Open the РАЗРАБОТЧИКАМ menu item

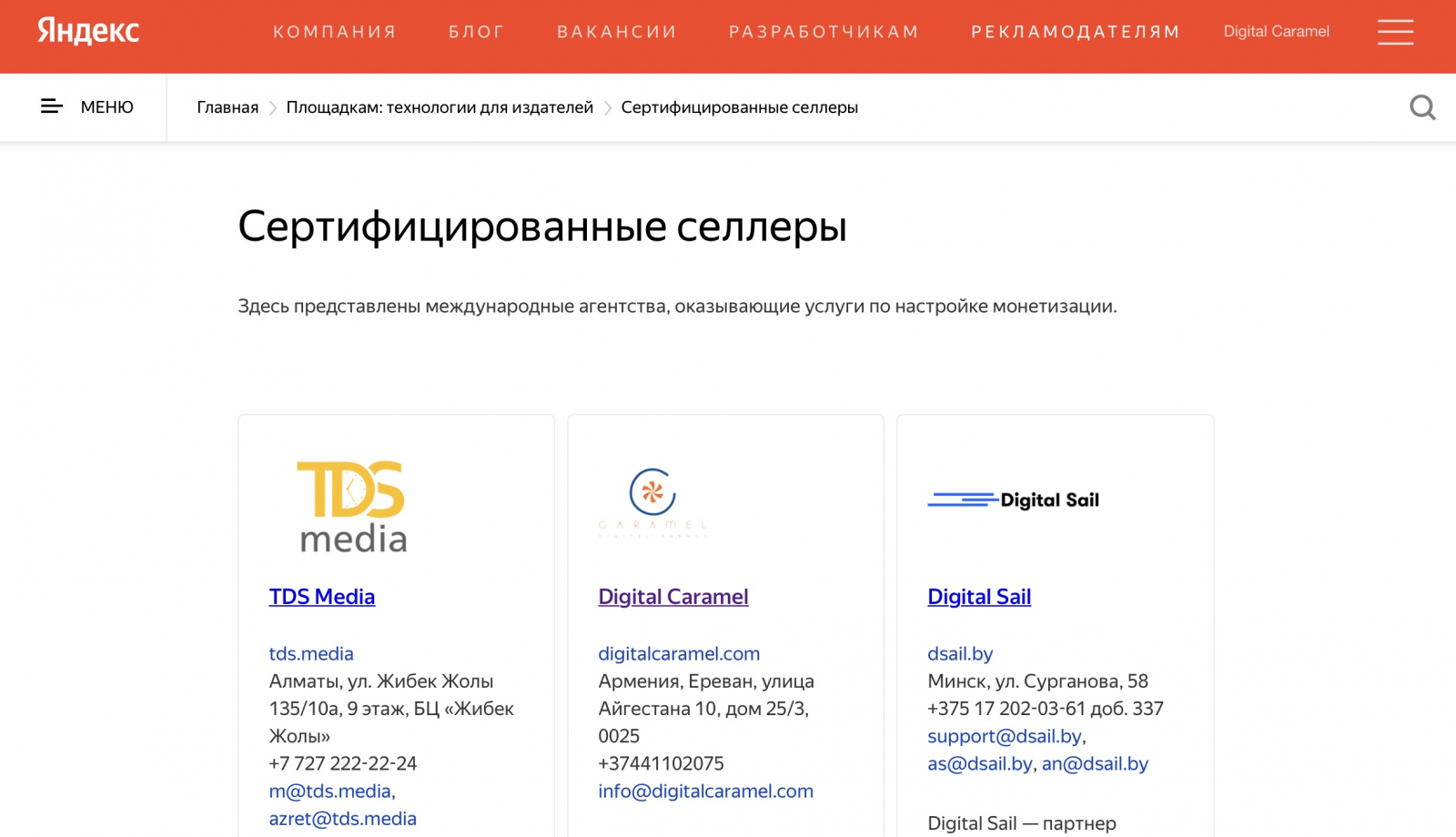[824, 32]
